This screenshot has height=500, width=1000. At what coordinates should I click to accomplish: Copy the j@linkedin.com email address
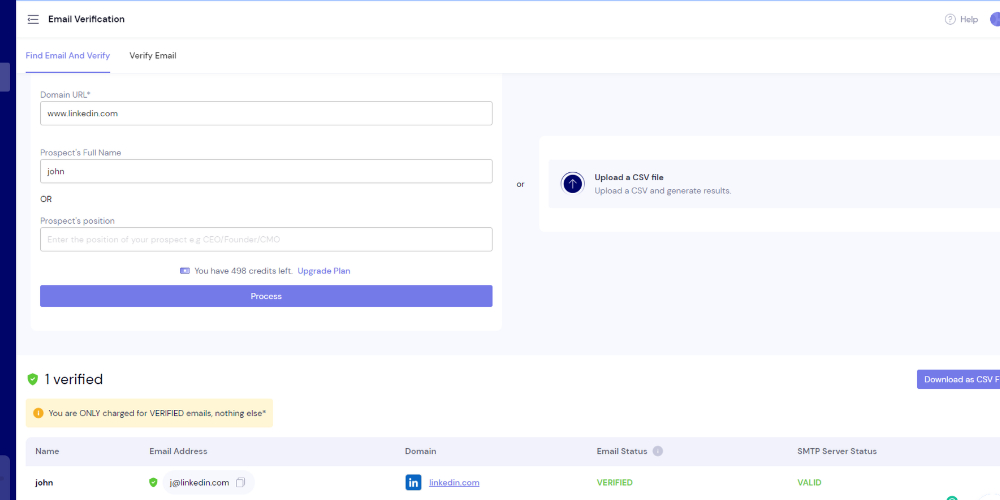(240, 482)
